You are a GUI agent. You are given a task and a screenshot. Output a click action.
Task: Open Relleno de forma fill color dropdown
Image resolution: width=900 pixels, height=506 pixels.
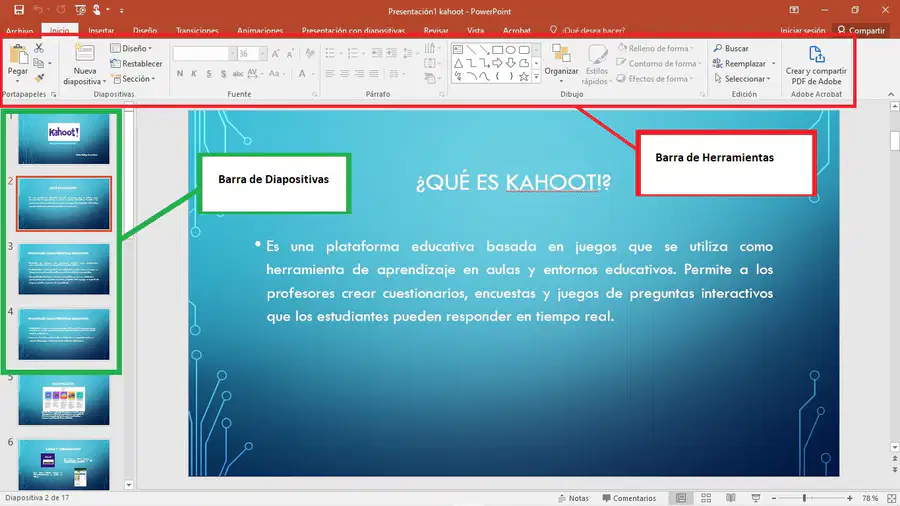coord(655,48)
